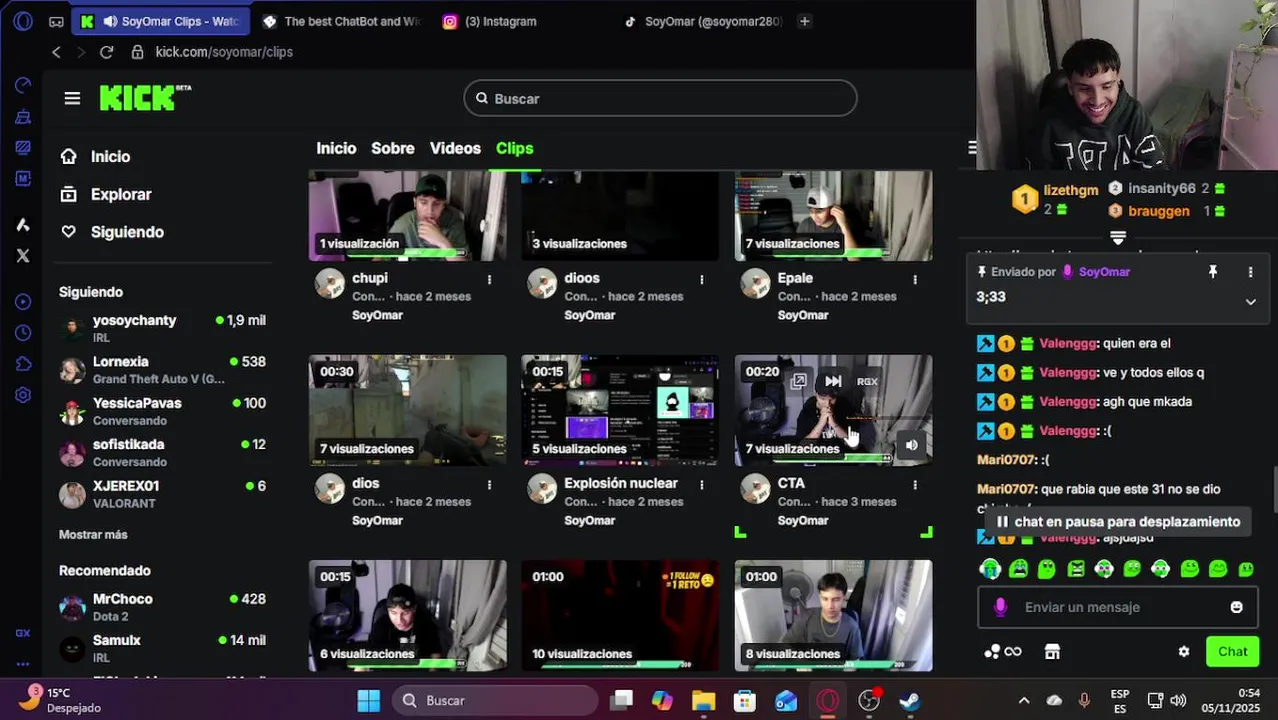Click the channel points infinity icon
Image resolution: width=1278 pixels, height=720 pixels.
[x=1003, y=651]
